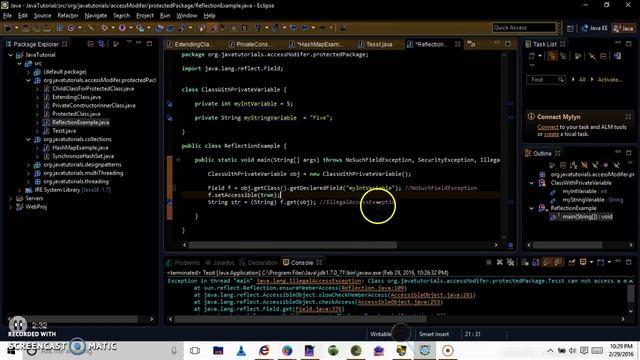Click the Connect link in Connect Mylyn
640x360 pixels.
point(548,127)
